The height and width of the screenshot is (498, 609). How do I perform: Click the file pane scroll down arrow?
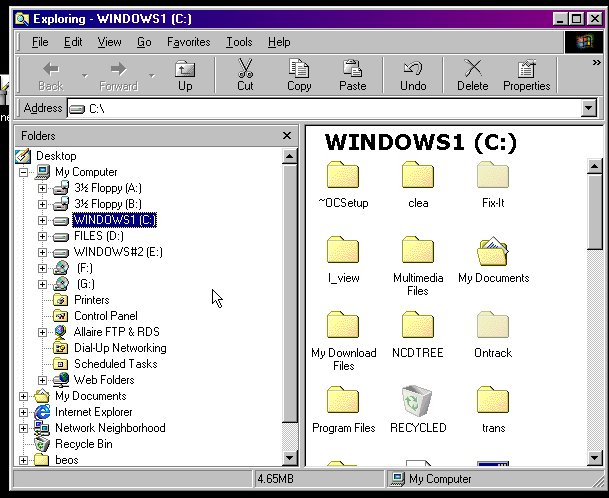pos(595,458)
